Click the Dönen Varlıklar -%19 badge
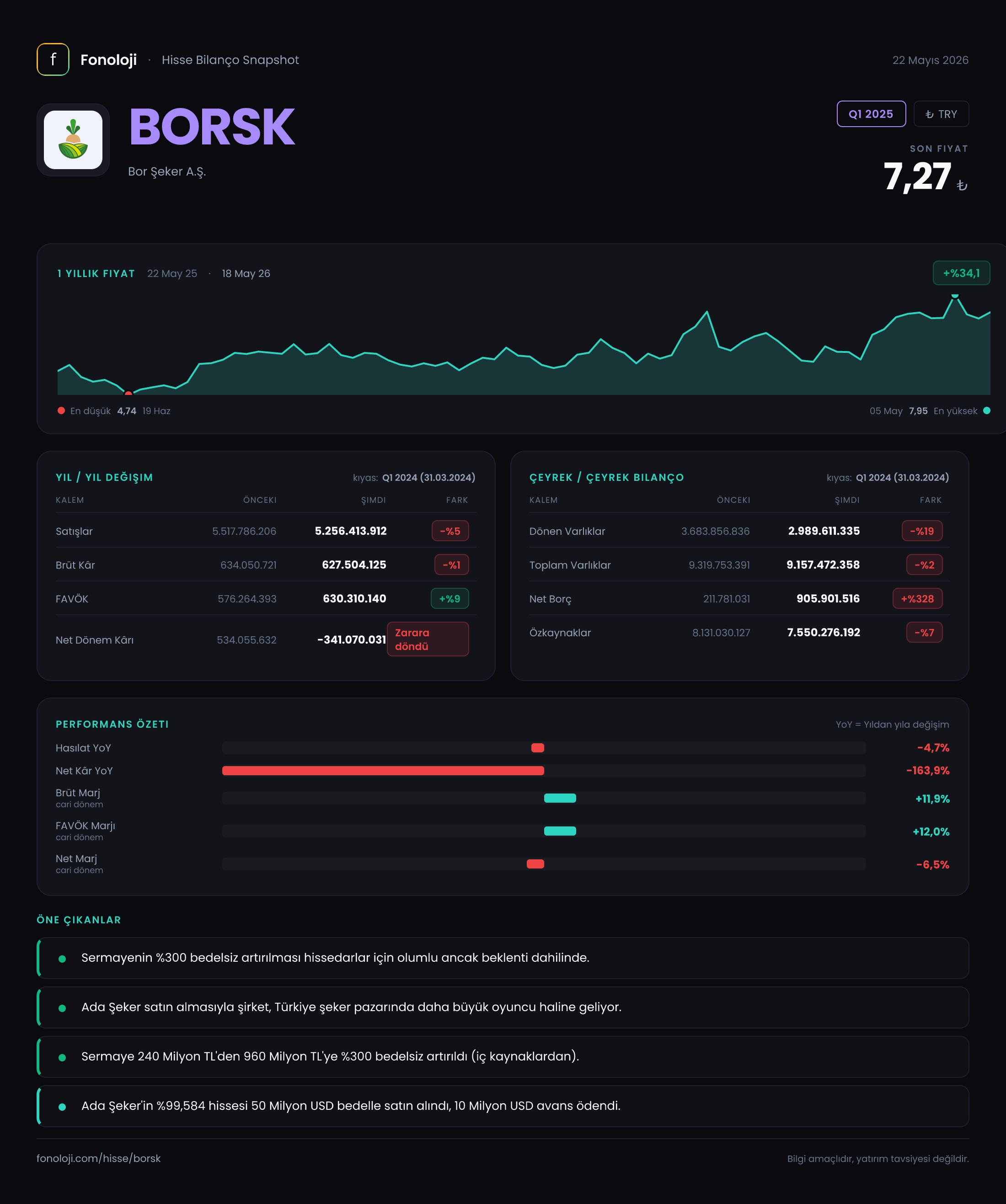 (x=922, y=531)
